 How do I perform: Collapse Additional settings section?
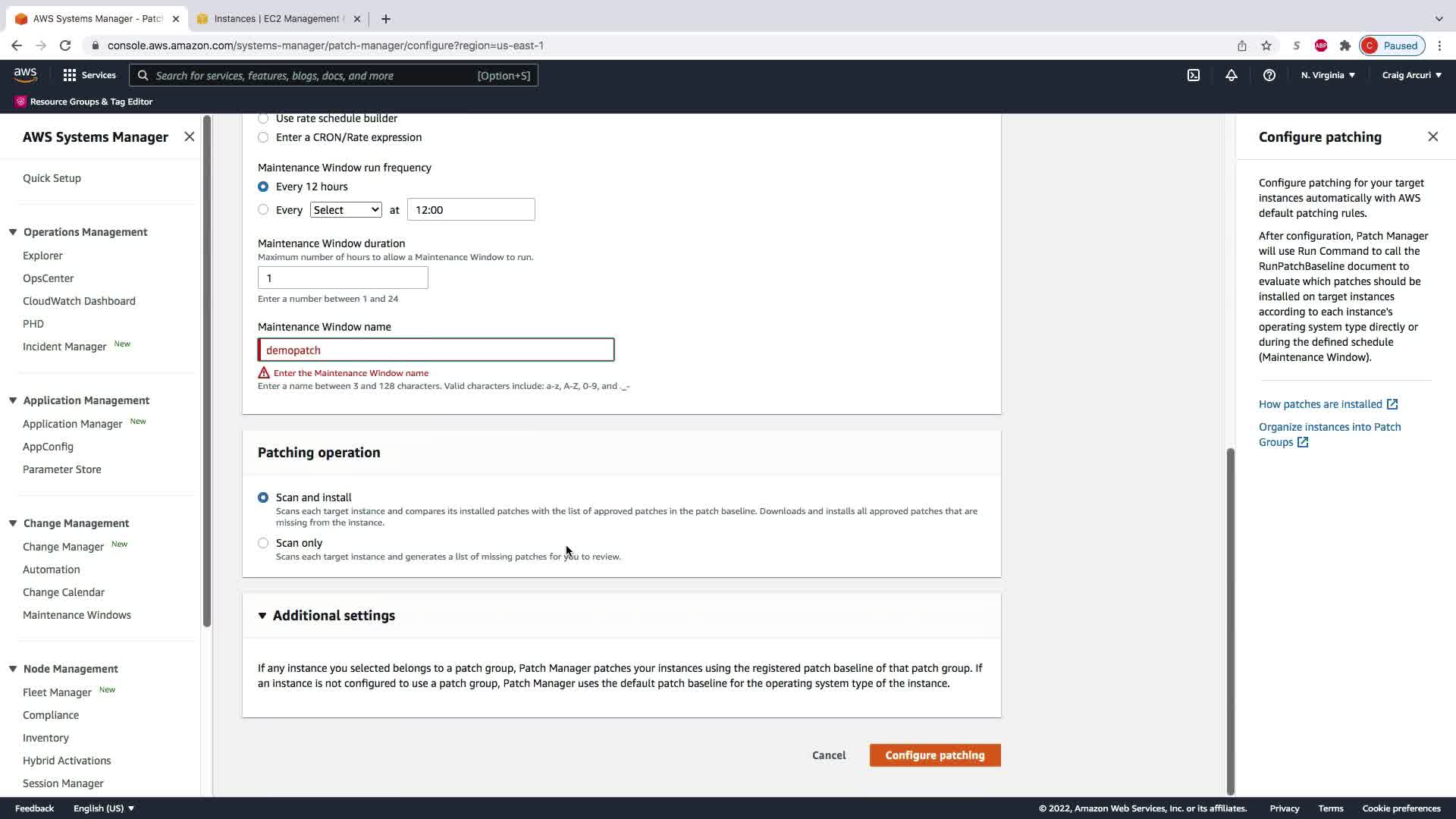(x=262, y=616)
